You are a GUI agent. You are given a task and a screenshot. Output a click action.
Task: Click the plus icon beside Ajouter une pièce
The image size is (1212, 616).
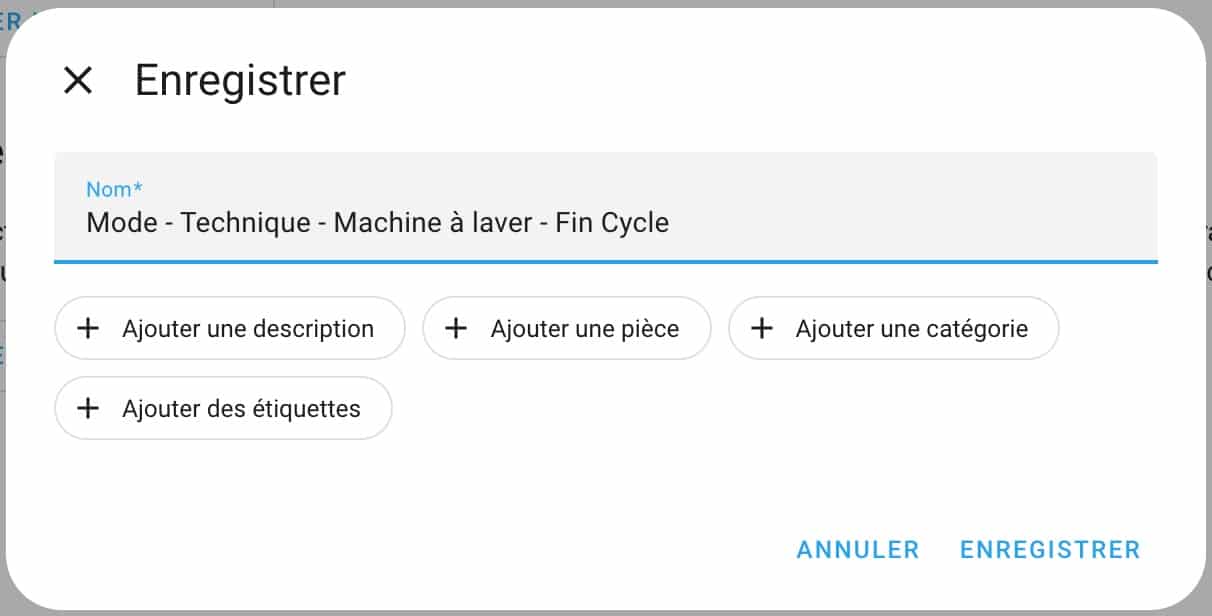[x=456, y=328]
